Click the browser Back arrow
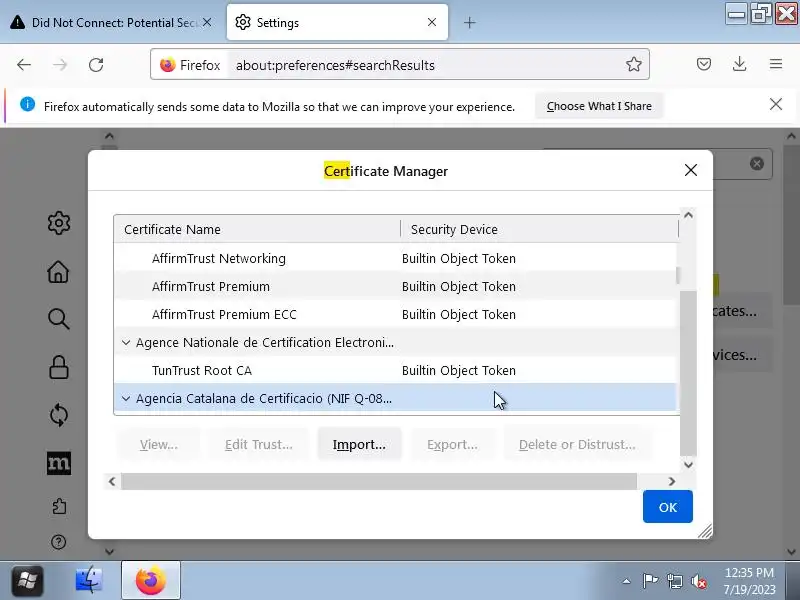Screen dimensions: 800x600 point(24,65)
